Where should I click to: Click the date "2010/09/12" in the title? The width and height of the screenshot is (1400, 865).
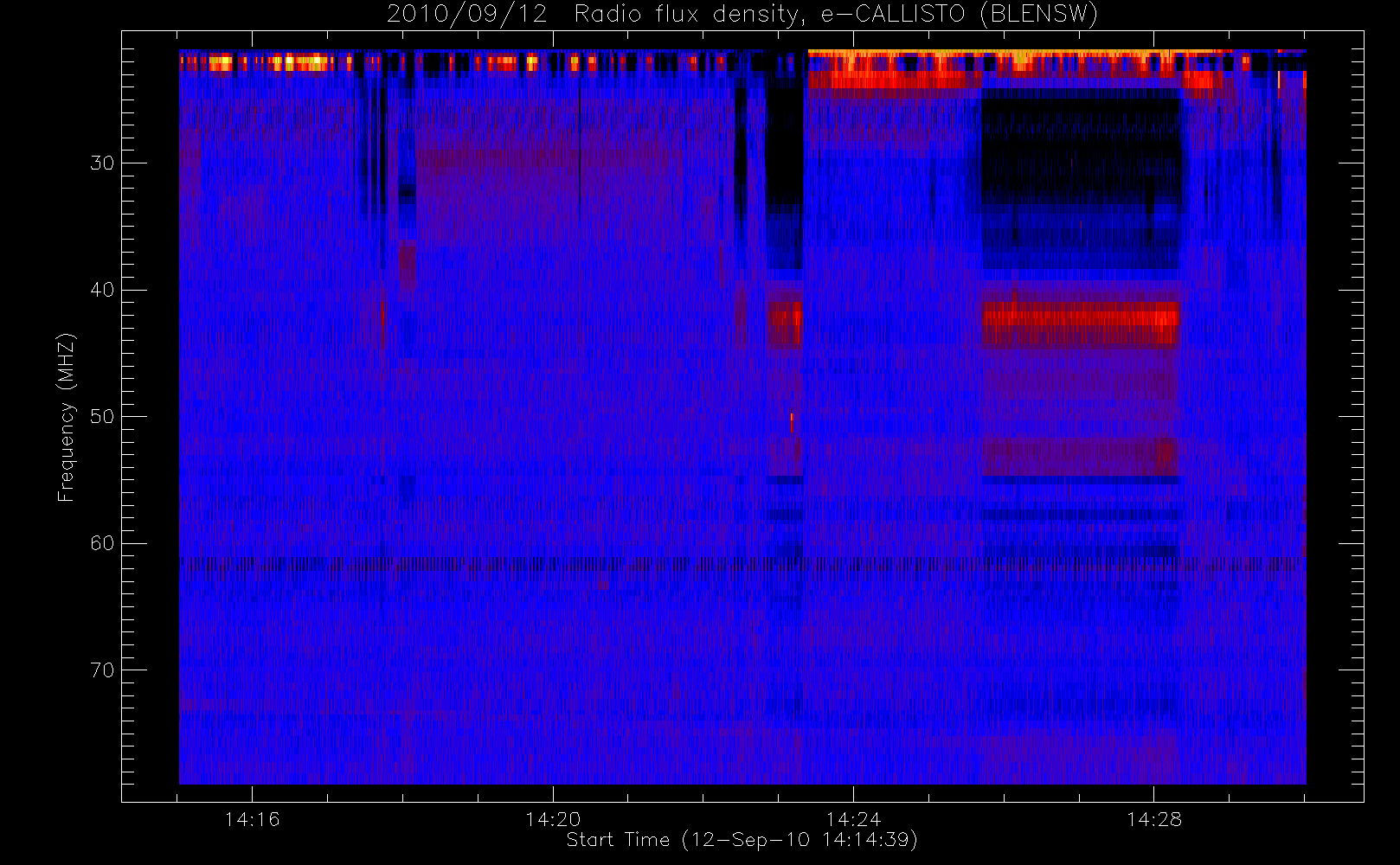pyautogui.click(x=467, y=15)
